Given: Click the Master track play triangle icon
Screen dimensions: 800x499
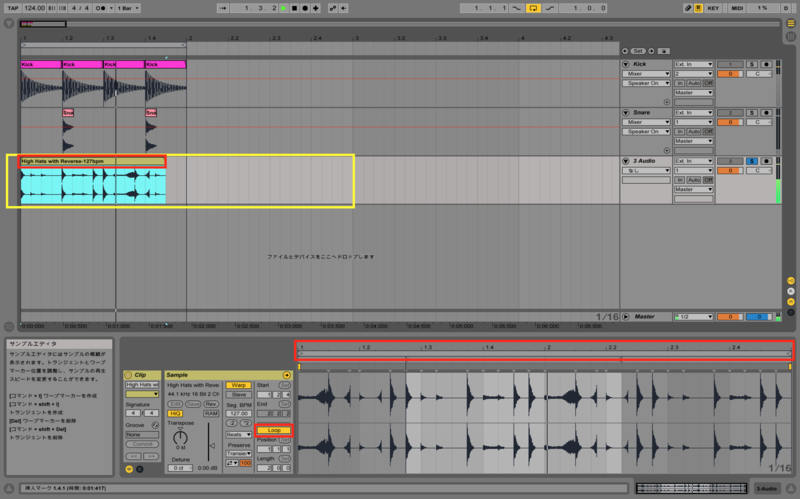Looking at the screenshot, I should coord(626,317).
